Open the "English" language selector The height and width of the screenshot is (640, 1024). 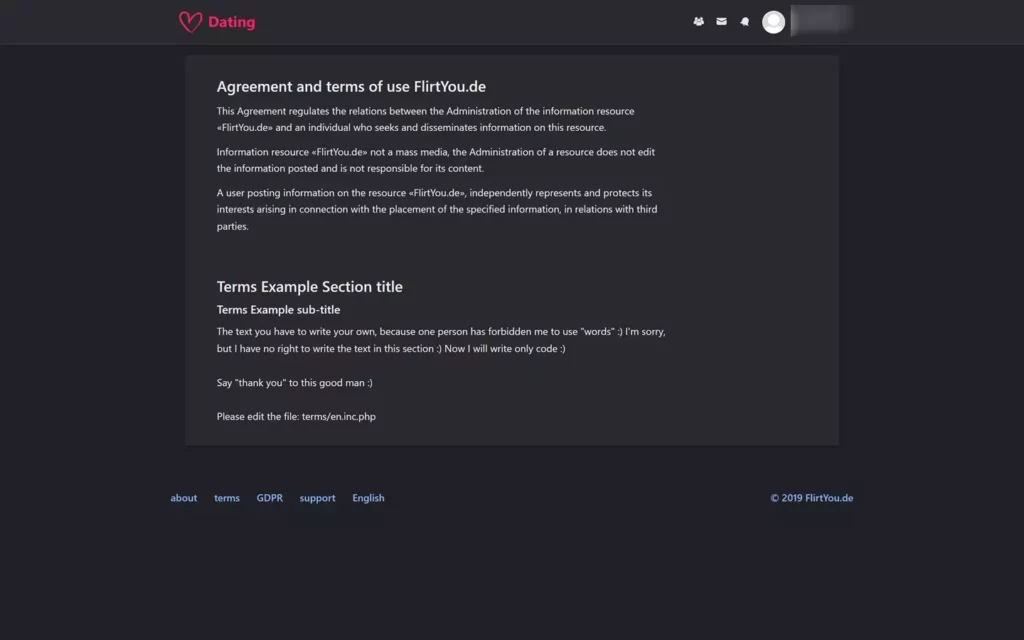click(368, 498)
